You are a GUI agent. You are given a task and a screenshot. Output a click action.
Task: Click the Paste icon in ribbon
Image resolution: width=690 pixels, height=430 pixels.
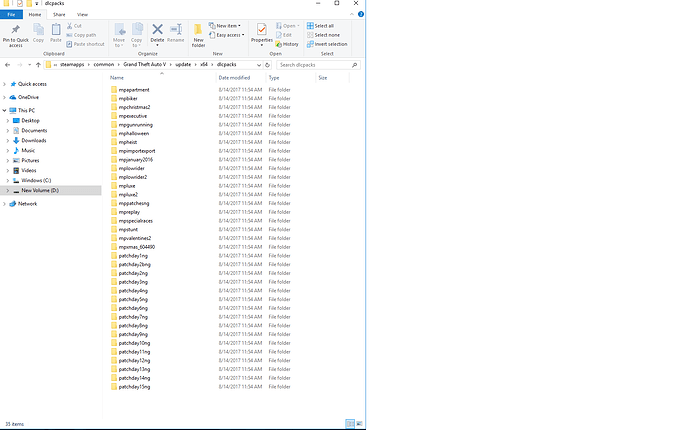[x=56, y=30]
